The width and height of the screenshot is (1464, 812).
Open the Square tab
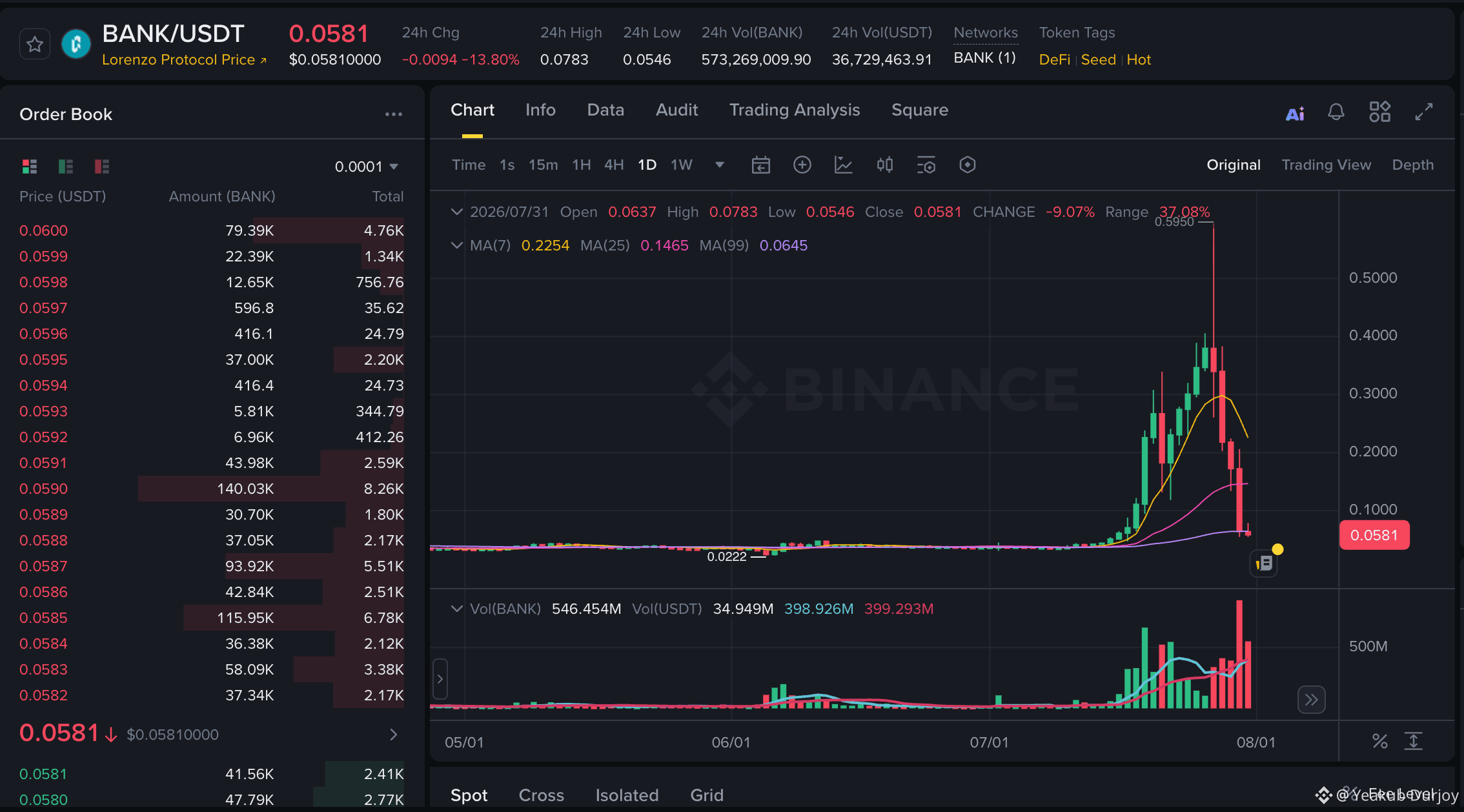point(920,110)
